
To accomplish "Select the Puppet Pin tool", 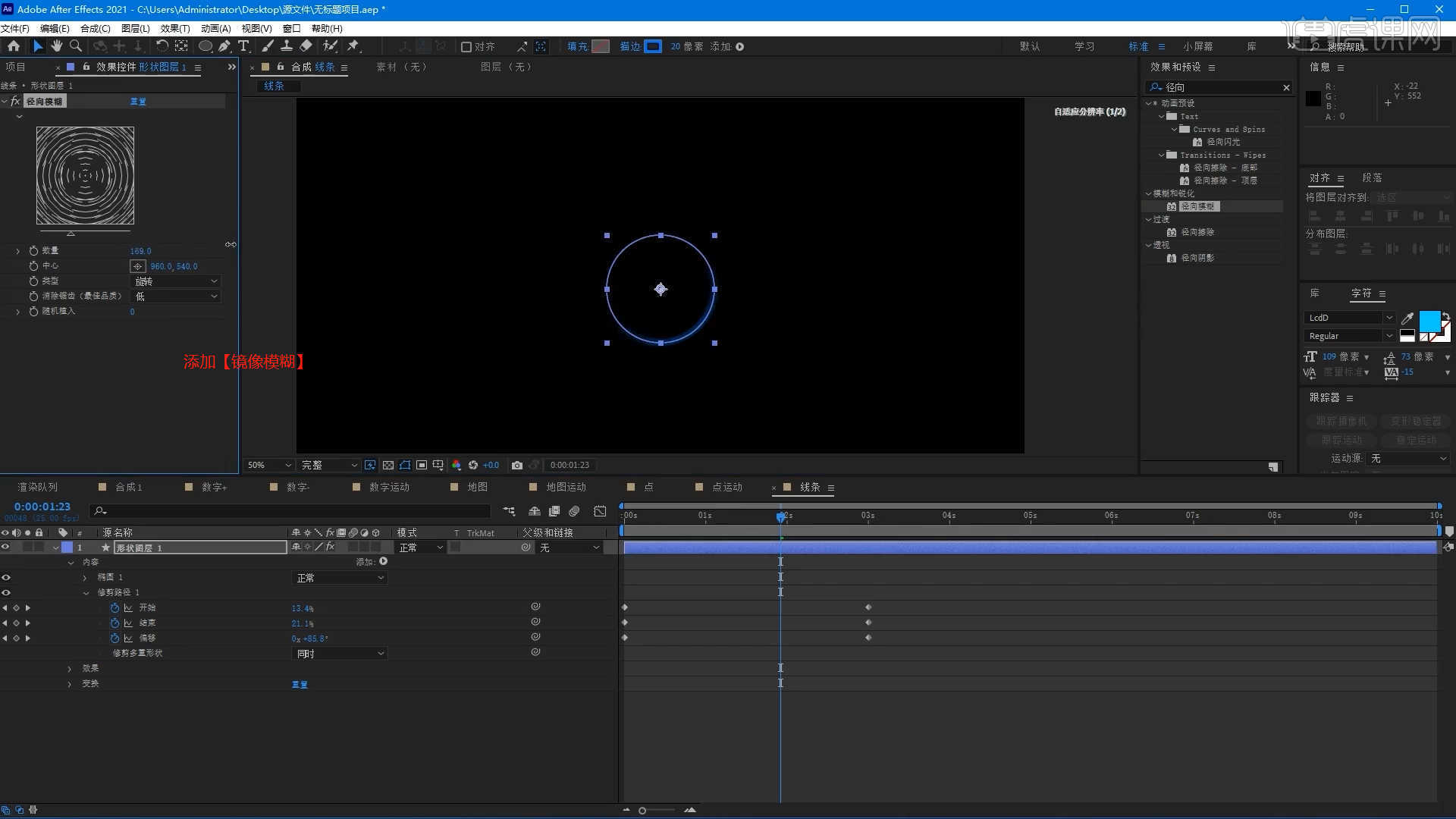I will (x=353, y=46).
